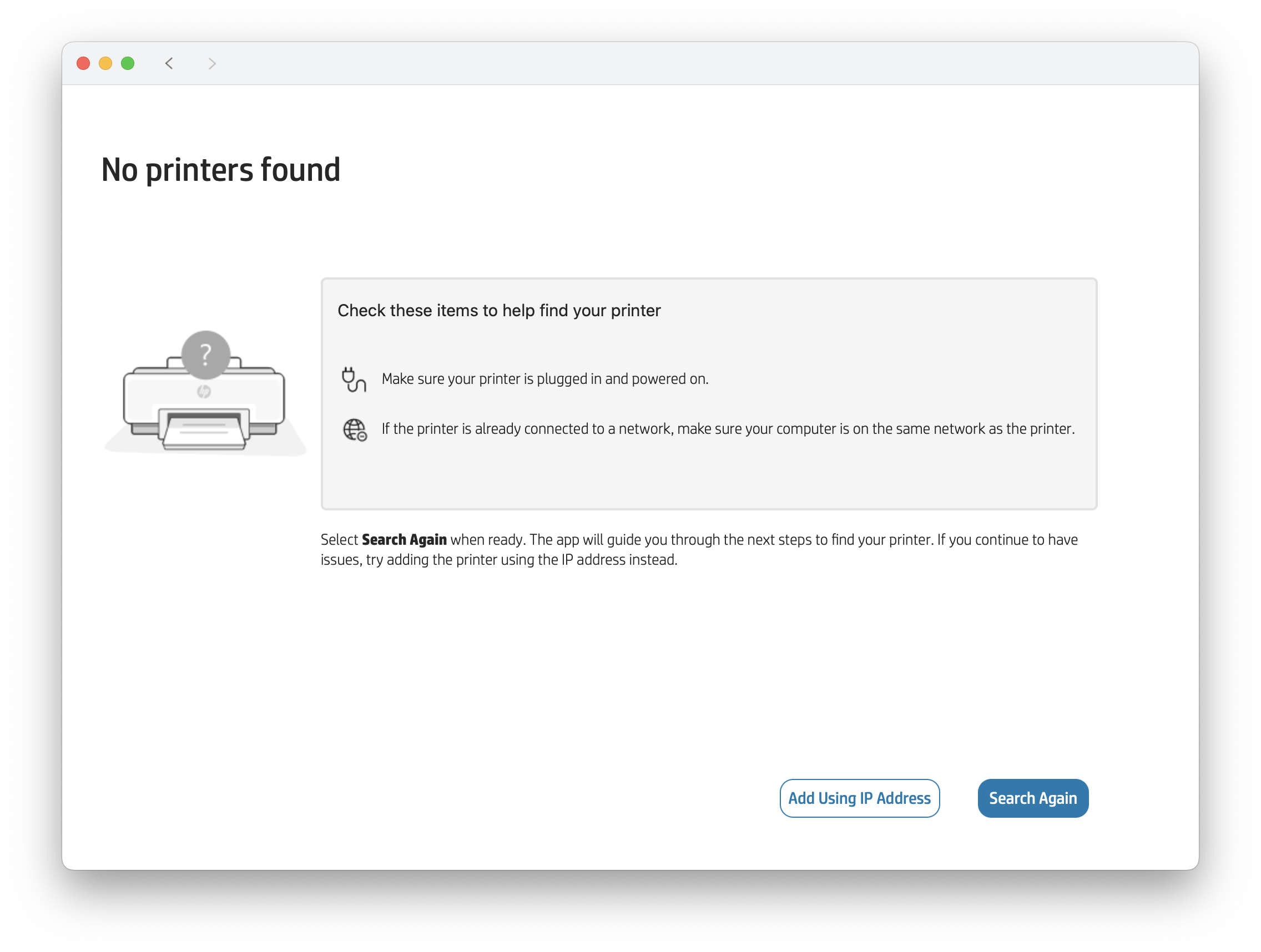Select the same network tip text
1261x952 pixels.
(728, 429)
